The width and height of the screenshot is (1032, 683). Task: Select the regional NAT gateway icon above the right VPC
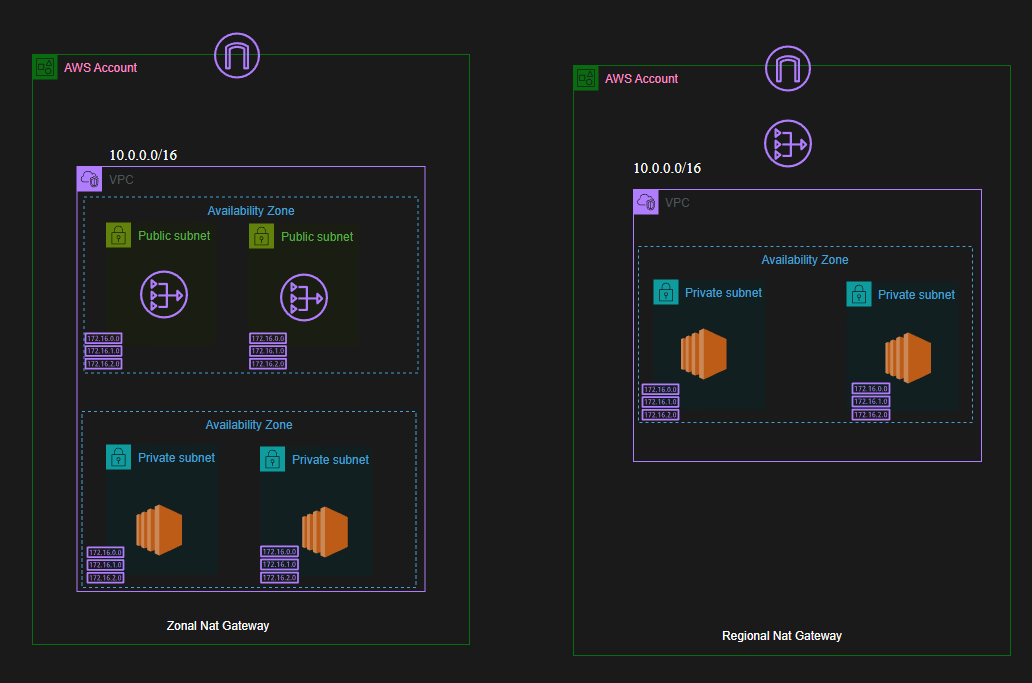788,143
